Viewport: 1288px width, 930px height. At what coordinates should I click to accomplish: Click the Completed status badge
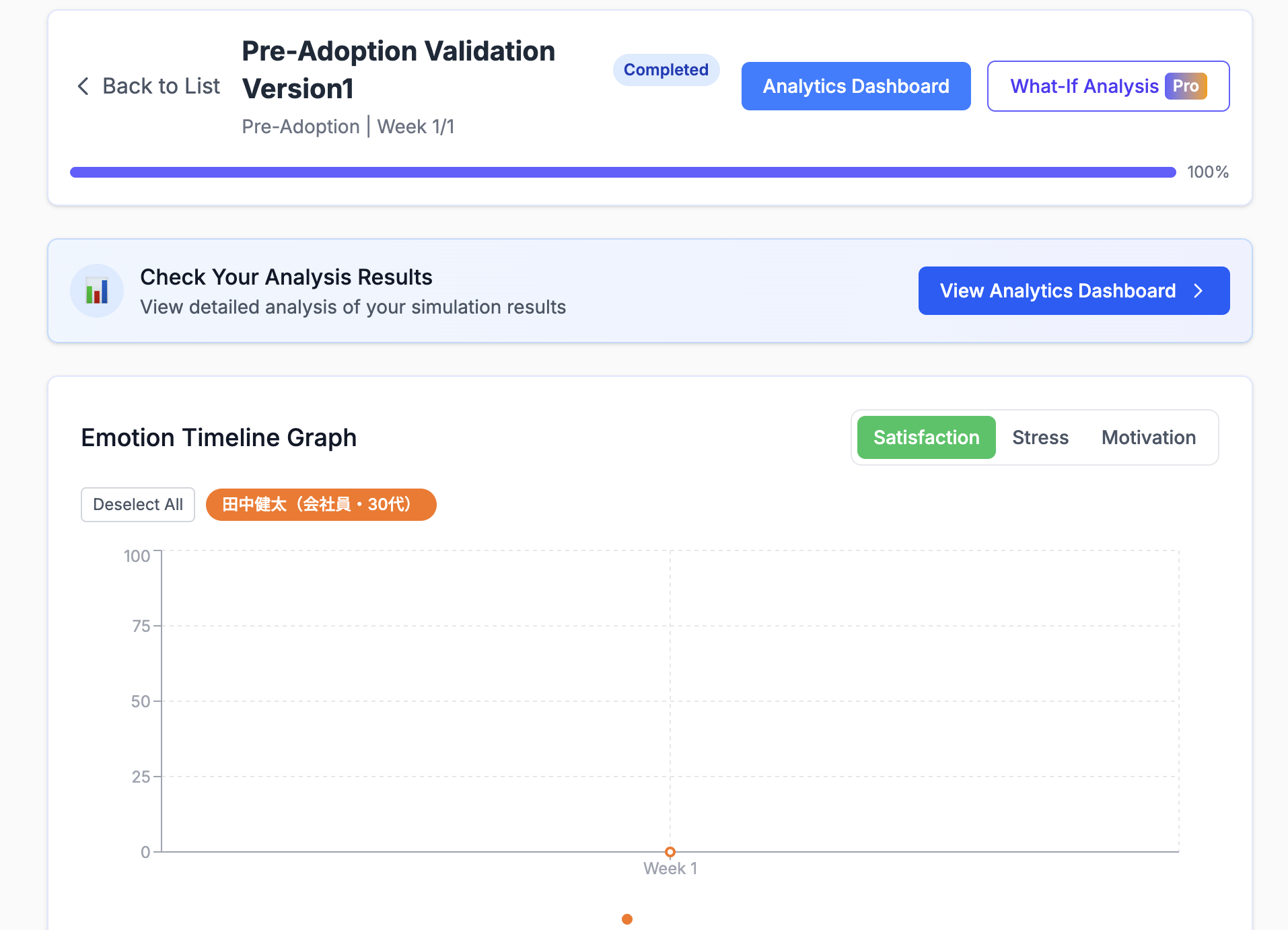(x=666, y=70)
